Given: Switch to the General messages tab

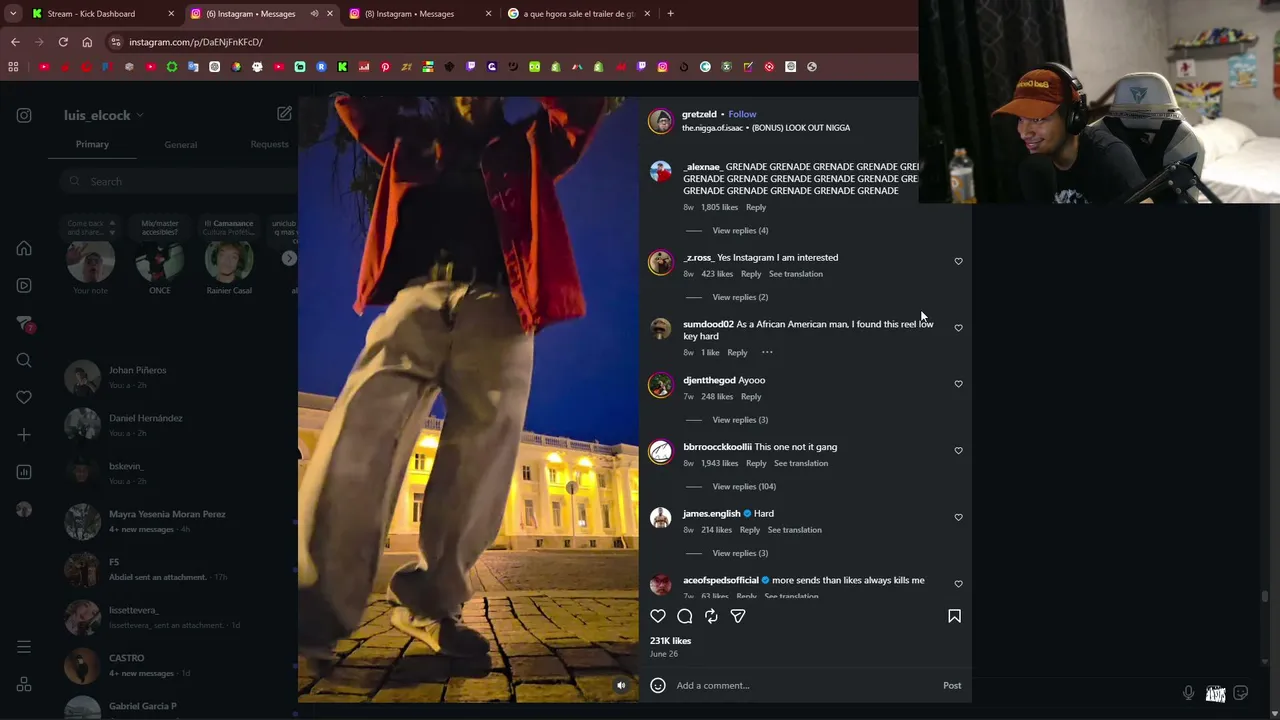Looking at the screenshot, I should pyautogui.click(x=181, y=145).
